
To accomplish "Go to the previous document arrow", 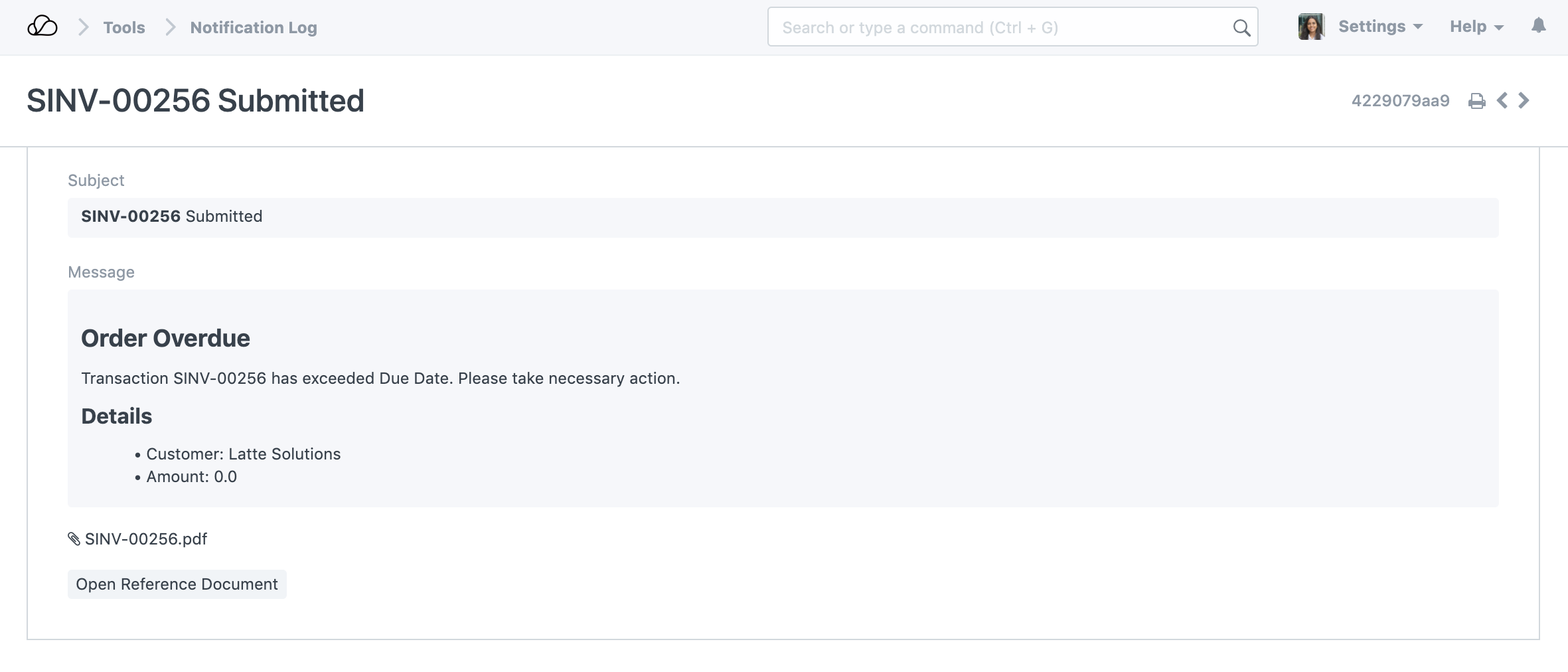I will 1502,101.
